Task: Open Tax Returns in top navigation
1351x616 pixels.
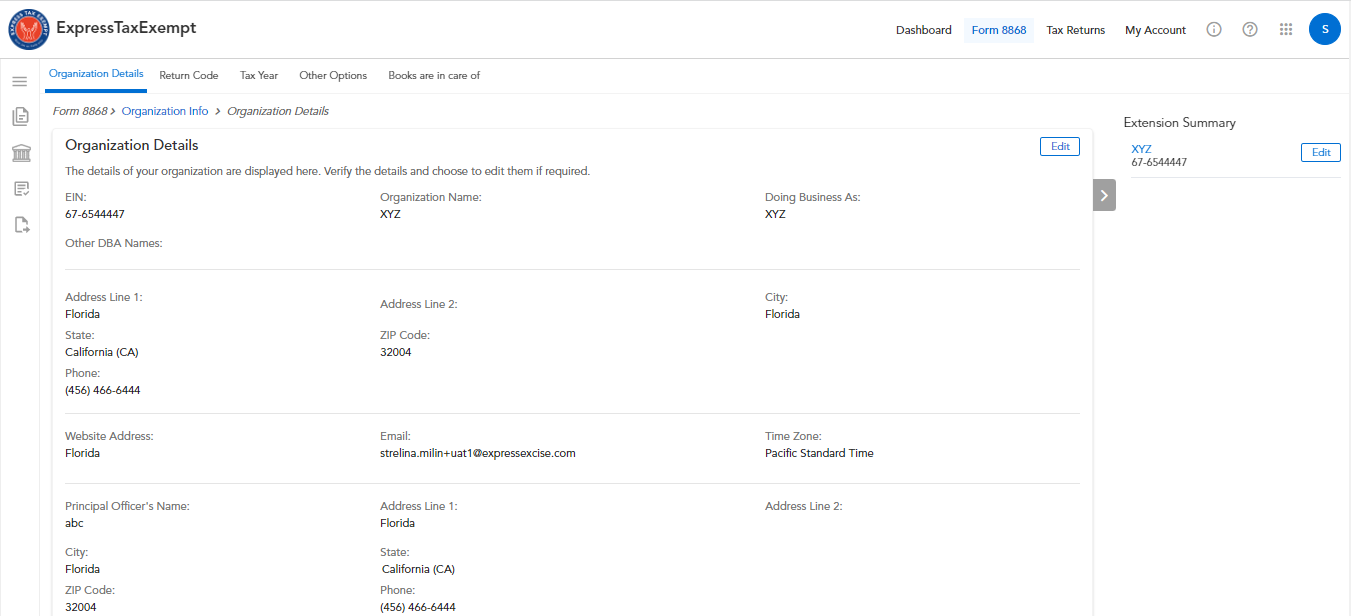Action: click(1076, 30)
